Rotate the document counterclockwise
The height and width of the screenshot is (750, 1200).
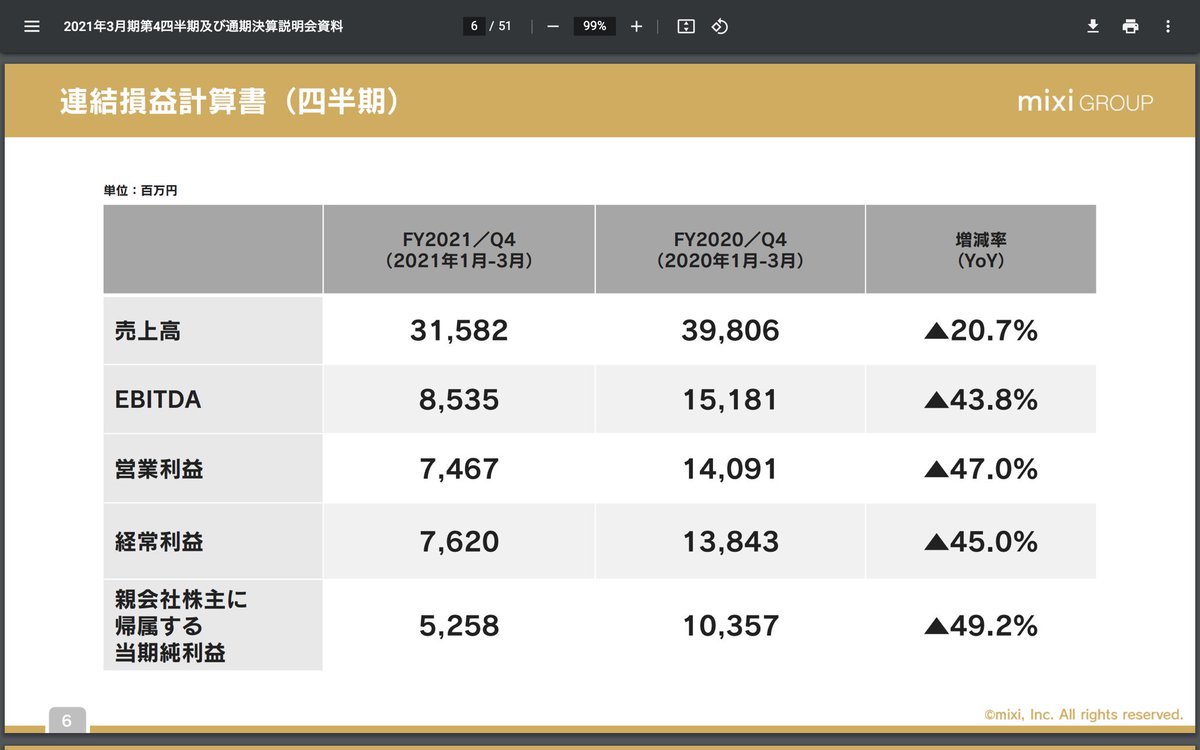(719, 26)
